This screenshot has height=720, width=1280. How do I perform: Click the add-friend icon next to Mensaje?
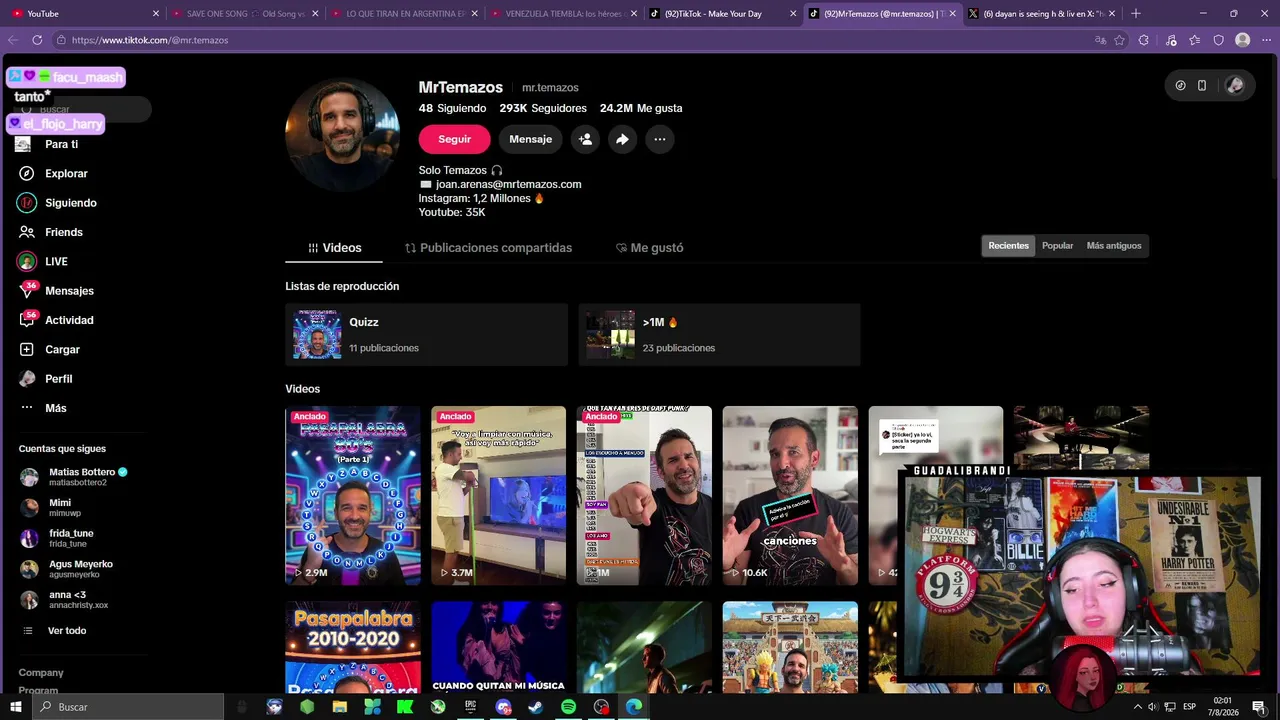point(586,139)
